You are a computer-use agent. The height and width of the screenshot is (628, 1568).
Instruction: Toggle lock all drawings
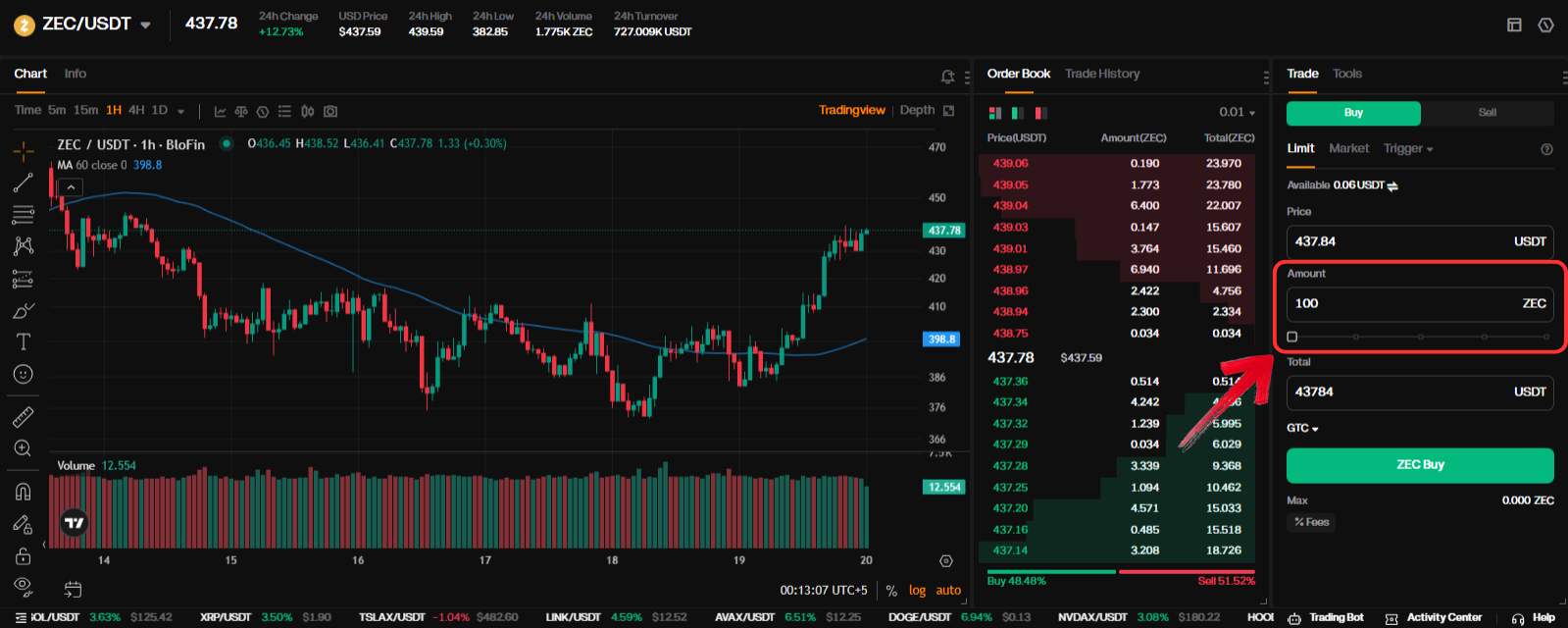(24, 556)
